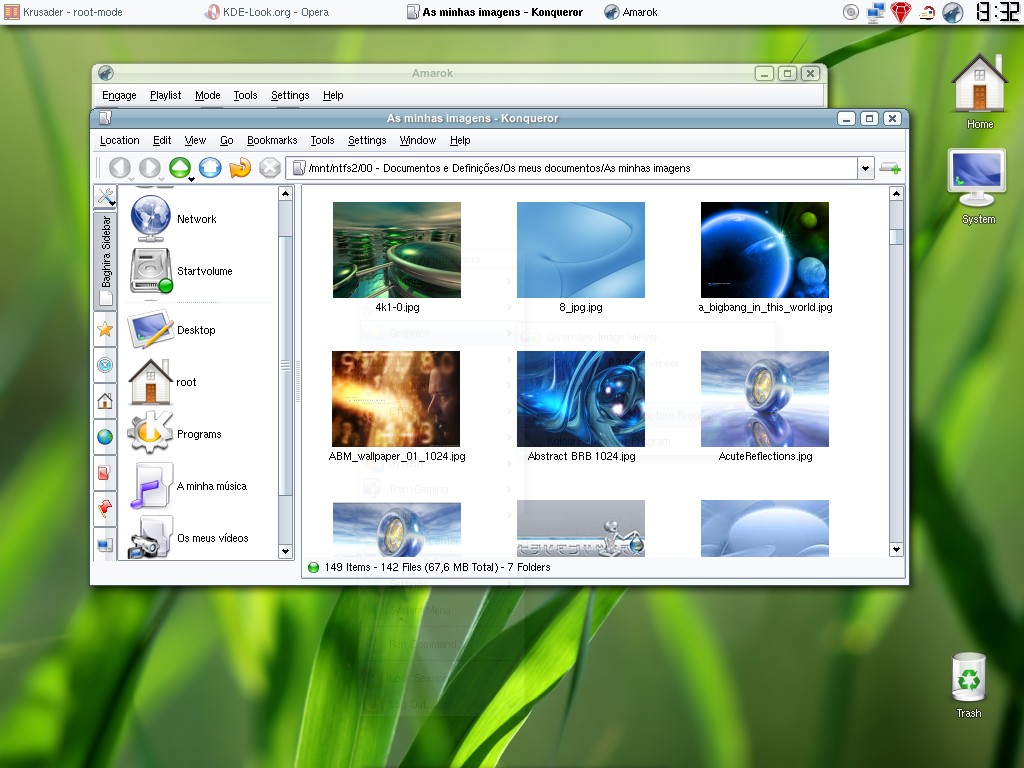Open the network globe sidebar tab
This screenshot has width=1024, height=768.
pyautogui.click(x=105, y=437)
